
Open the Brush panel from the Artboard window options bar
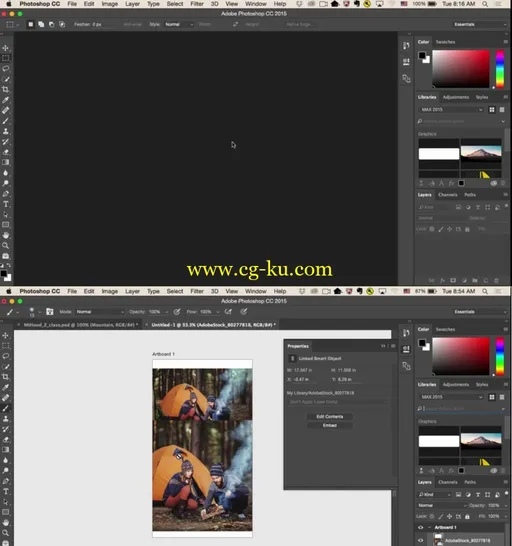(x=49, y=312)
